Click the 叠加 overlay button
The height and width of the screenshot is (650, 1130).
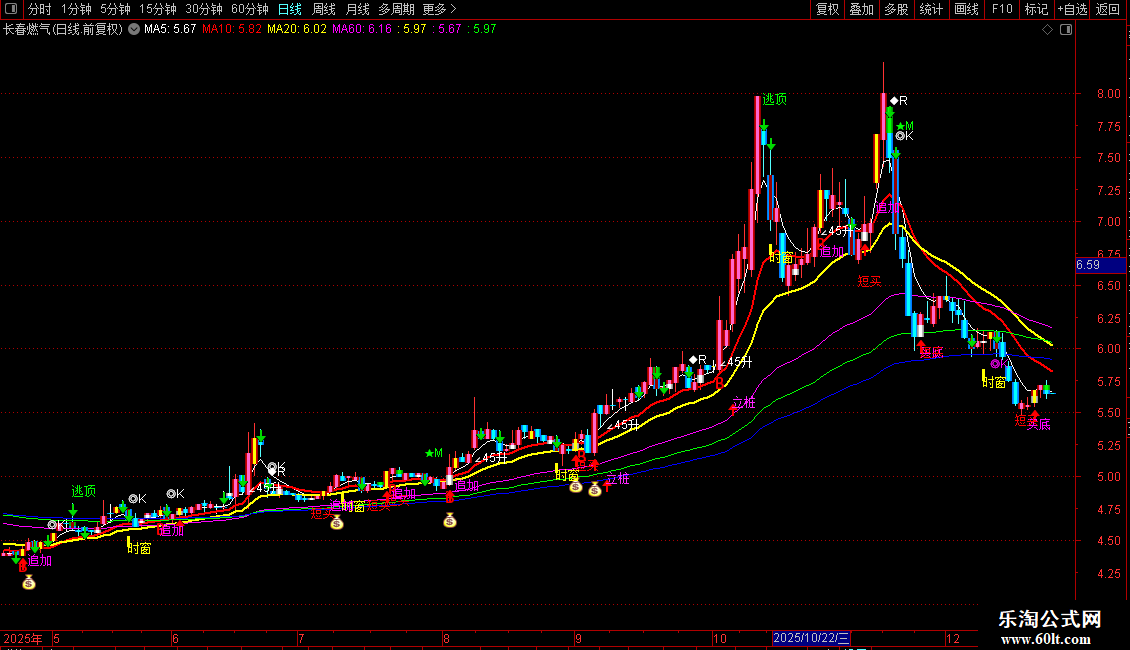(861, 9)
